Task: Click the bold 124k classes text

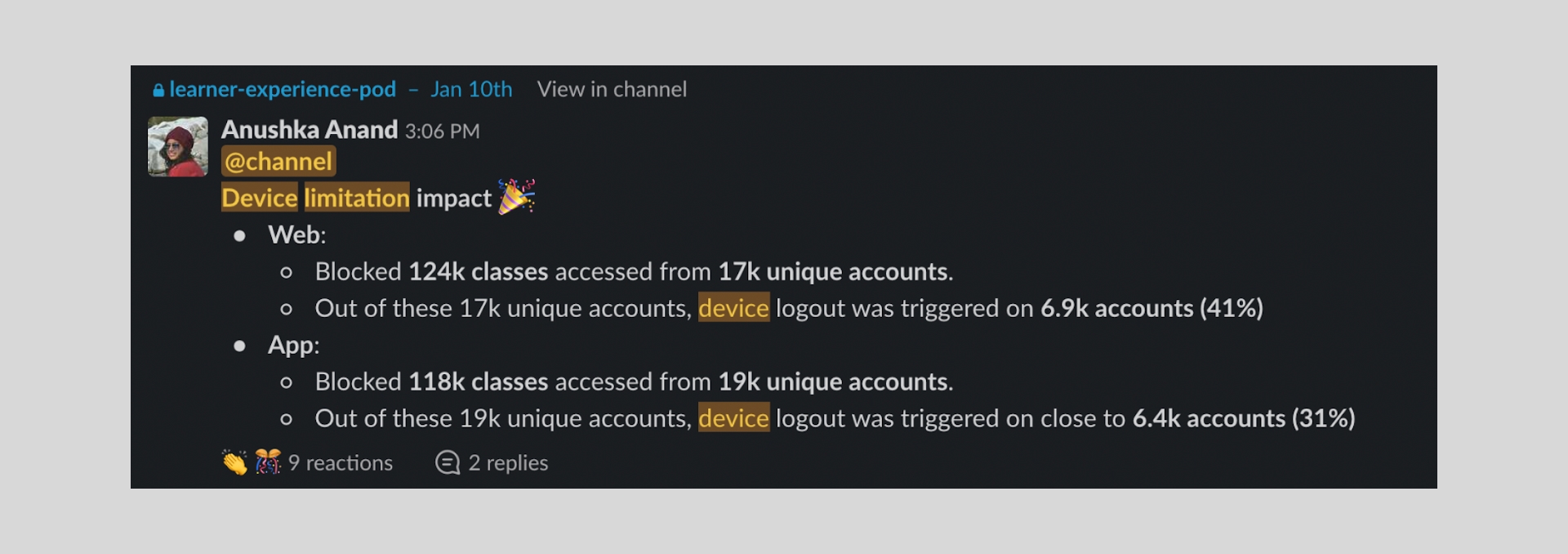Action: [478, 271]
